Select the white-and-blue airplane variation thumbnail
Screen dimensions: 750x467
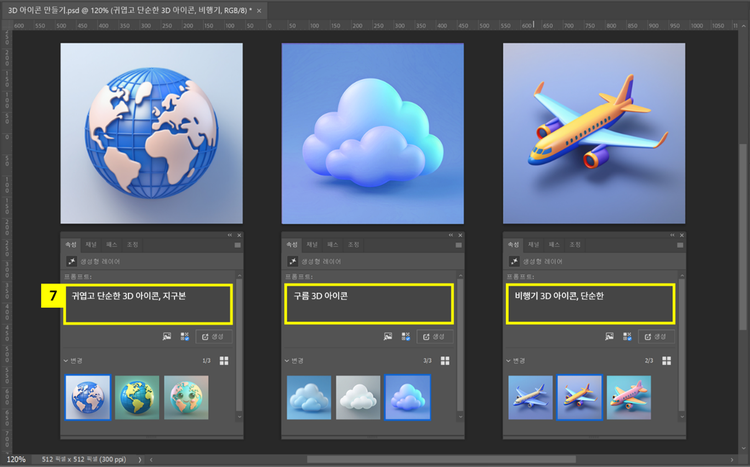[530, 398]
